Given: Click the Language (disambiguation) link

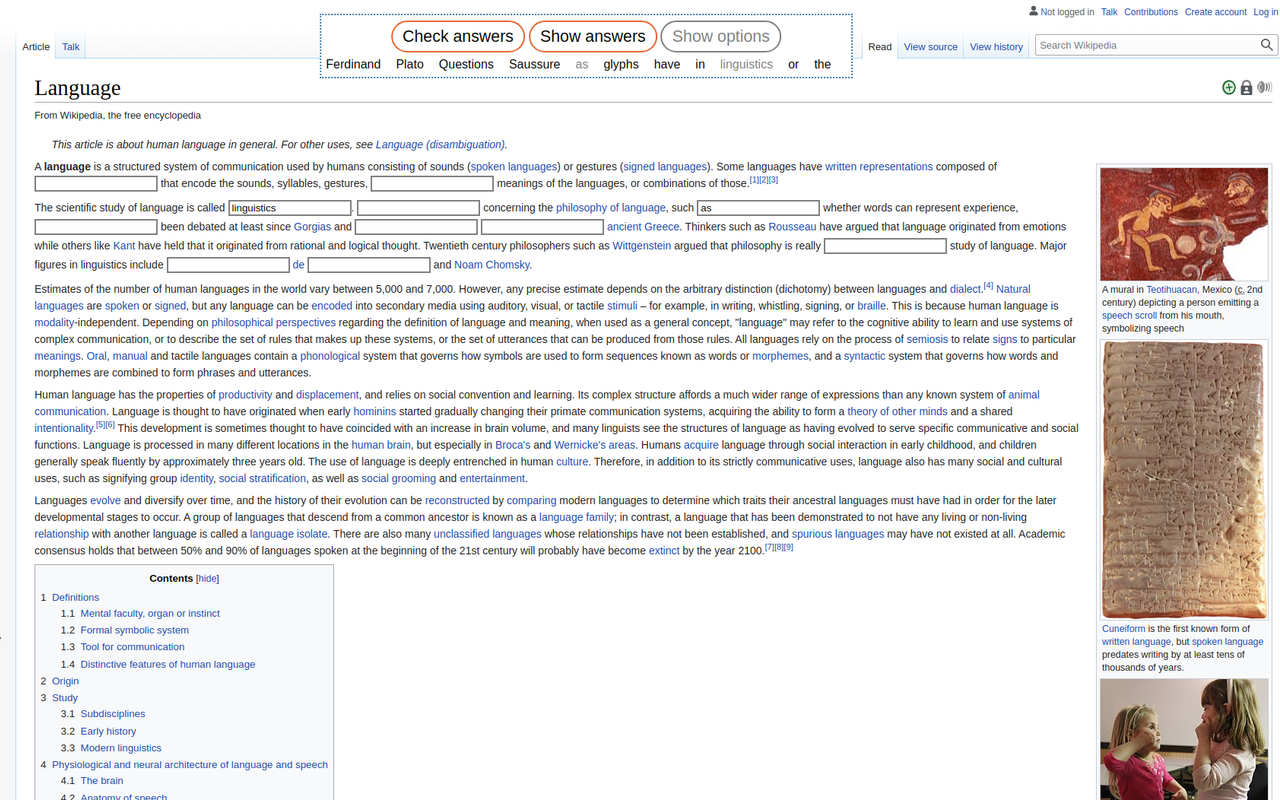Looking at the screenshot, I should [440, 144].
